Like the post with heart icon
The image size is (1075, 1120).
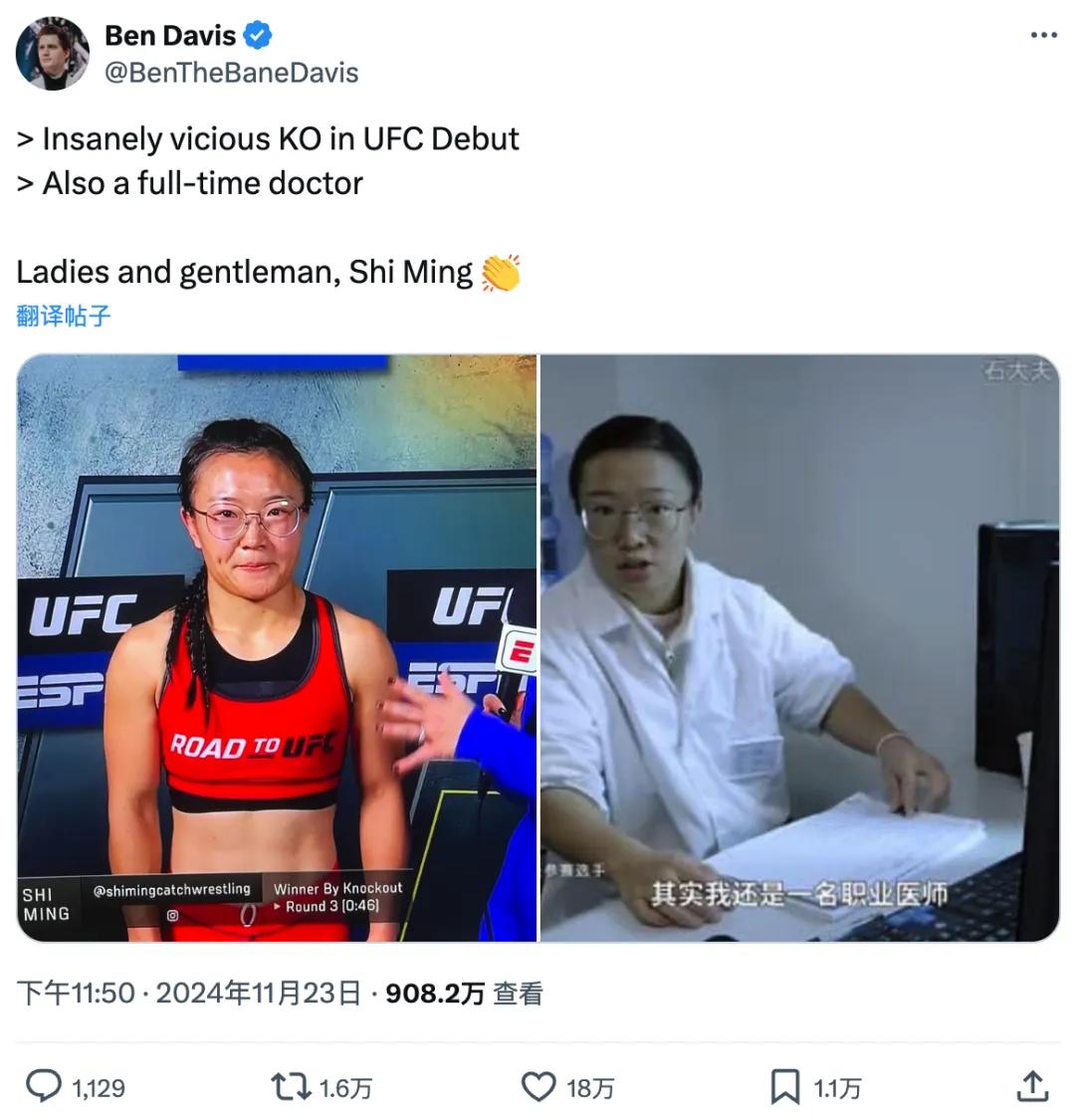(x=538, y=1087)
